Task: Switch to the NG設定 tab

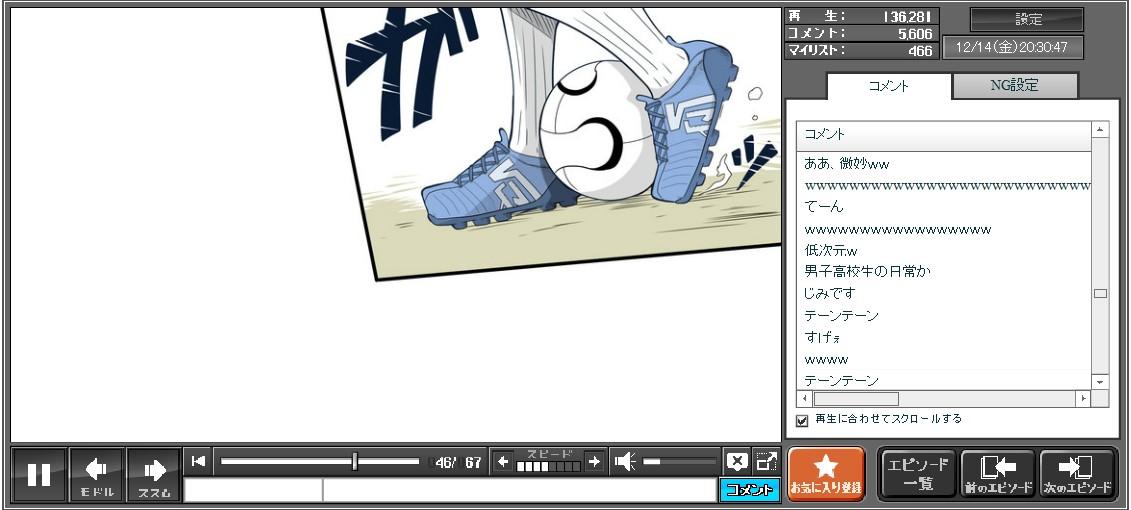Action: [1014, 86]
